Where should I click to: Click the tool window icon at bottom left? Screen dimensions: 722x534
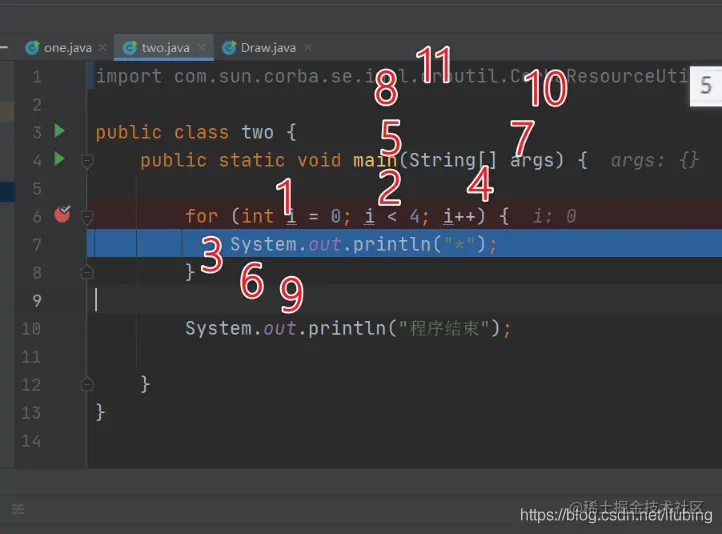[18, 509]
